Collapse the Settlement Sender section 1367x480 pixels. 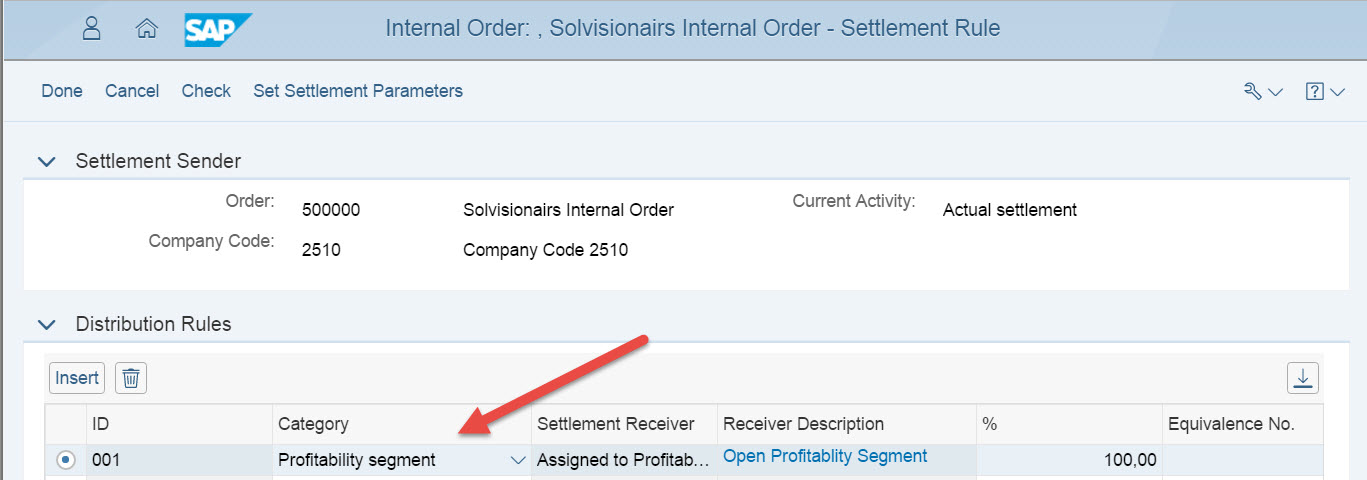point(46,161)
